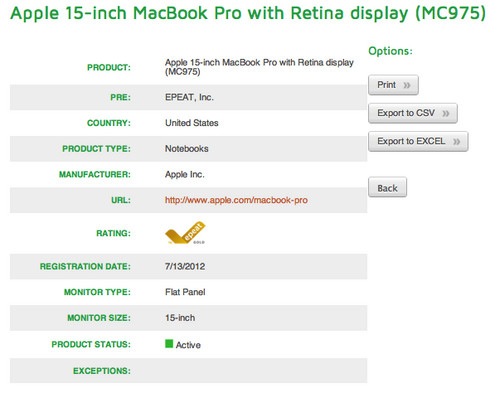Click the Print button
500x393 pixels.
393,85
